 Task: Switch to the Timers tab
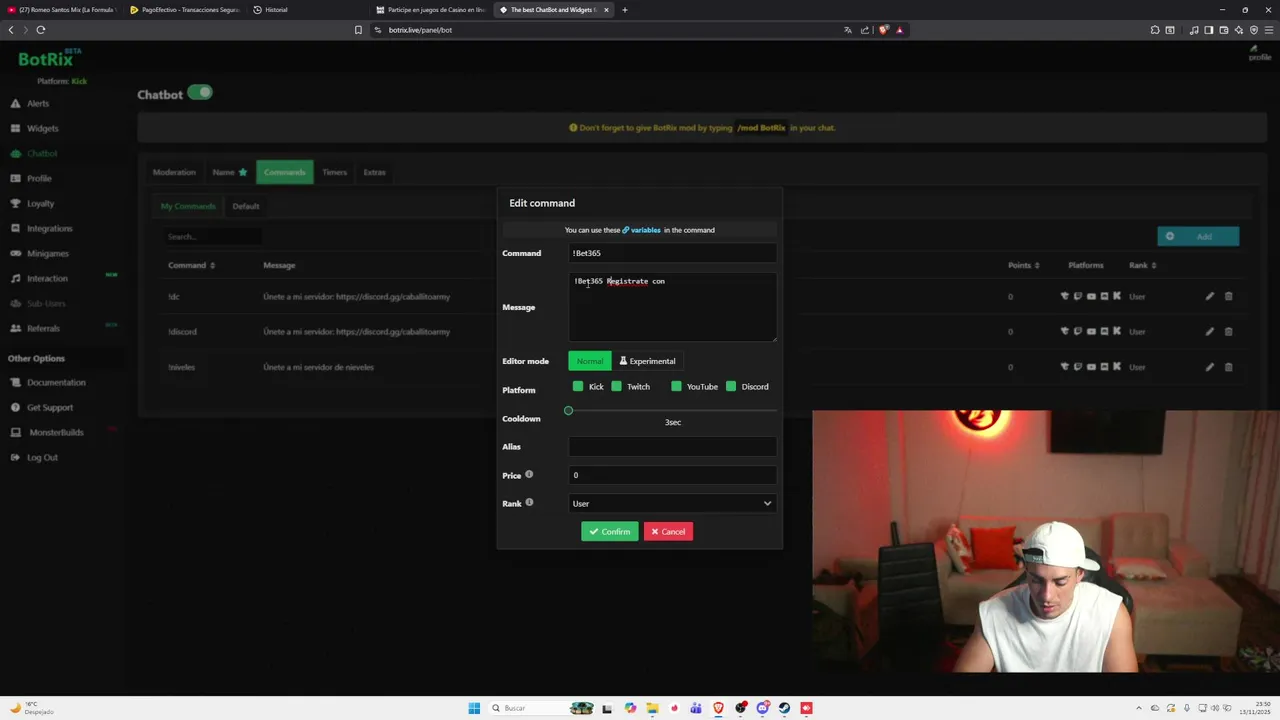(335, 172)
